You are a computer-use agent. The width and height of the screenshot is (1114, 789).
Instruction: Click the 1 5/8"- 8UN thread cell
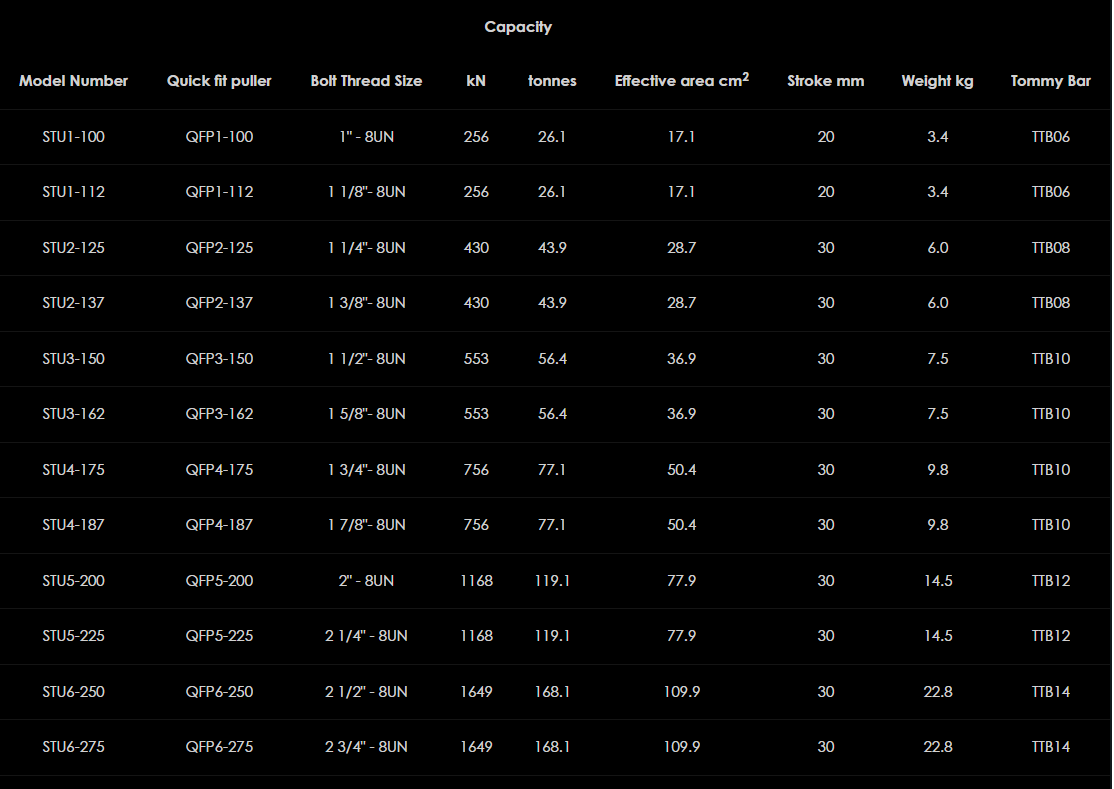tap(366, 414)
